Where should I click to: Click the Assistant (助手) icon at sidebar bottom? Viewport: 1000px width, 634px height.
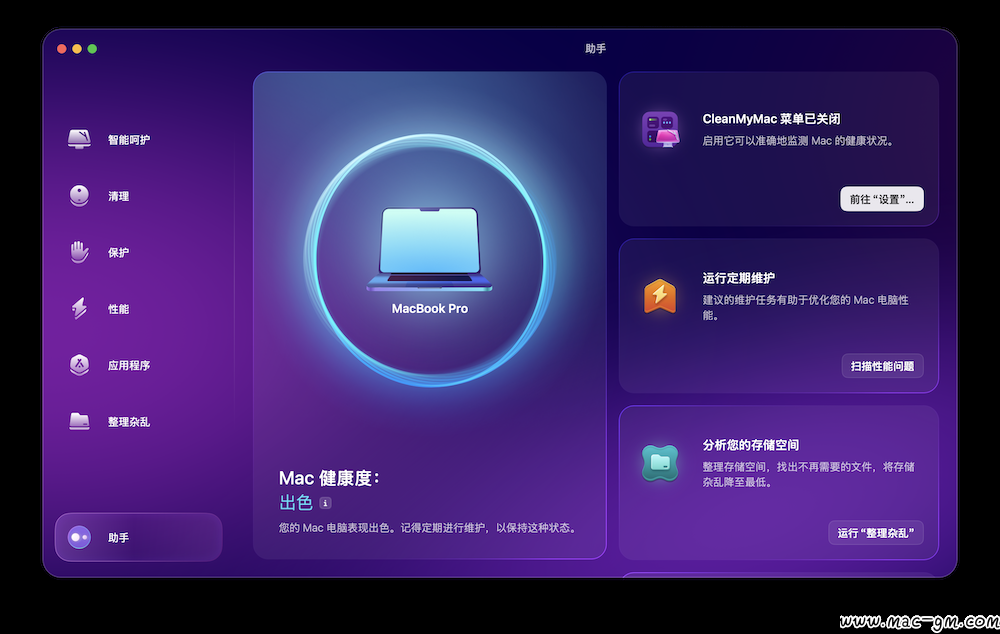pos(79,537)
